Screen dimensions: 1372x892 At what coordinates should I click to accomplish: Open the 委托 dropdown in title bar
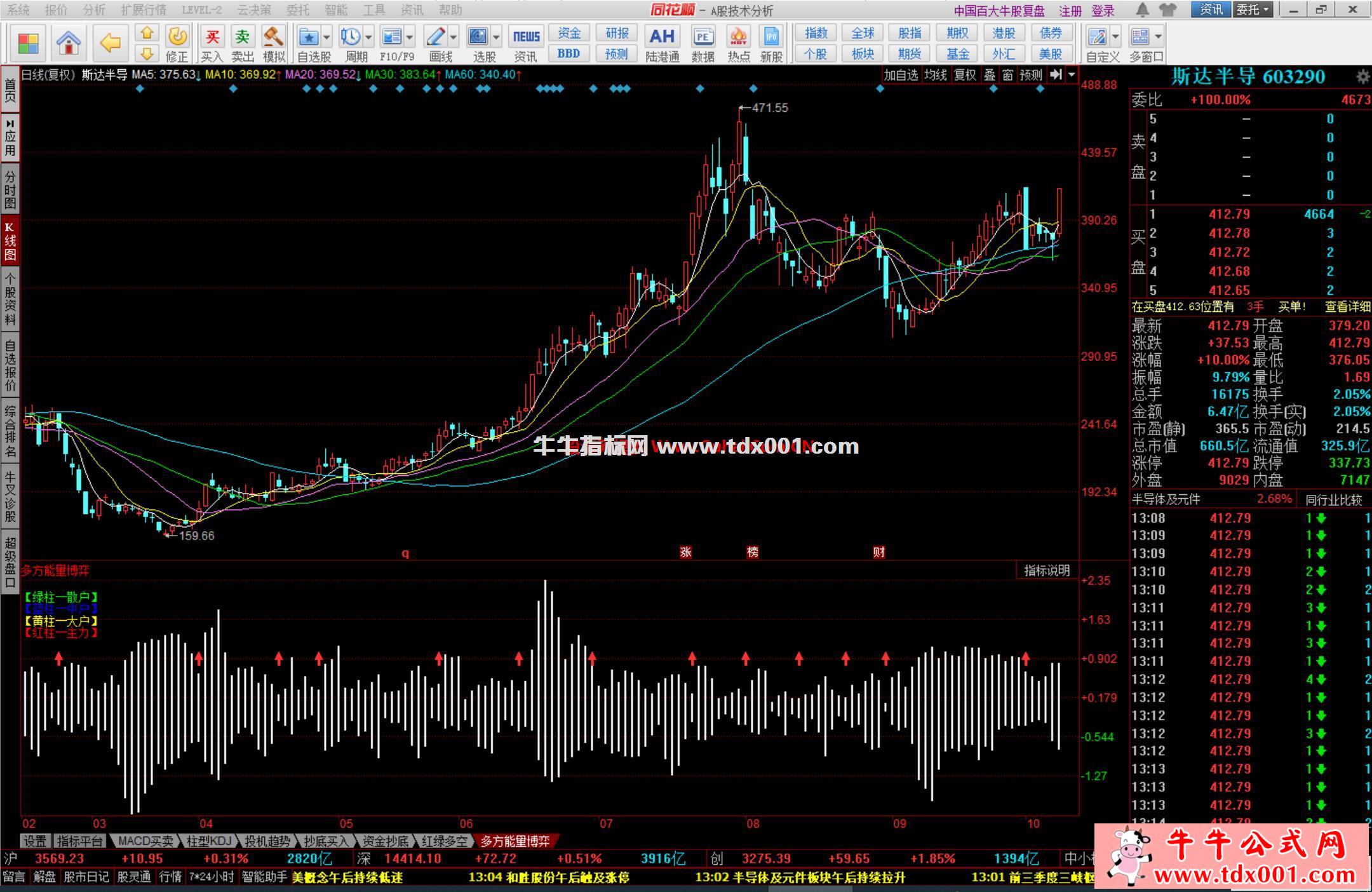pos(1253,10)
